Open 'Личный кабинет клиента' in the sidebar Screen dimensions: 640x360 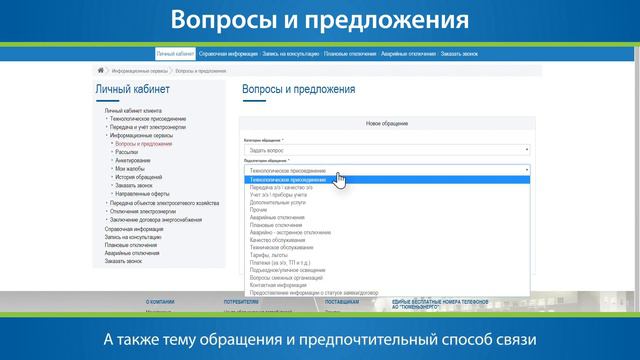point(133,111)
